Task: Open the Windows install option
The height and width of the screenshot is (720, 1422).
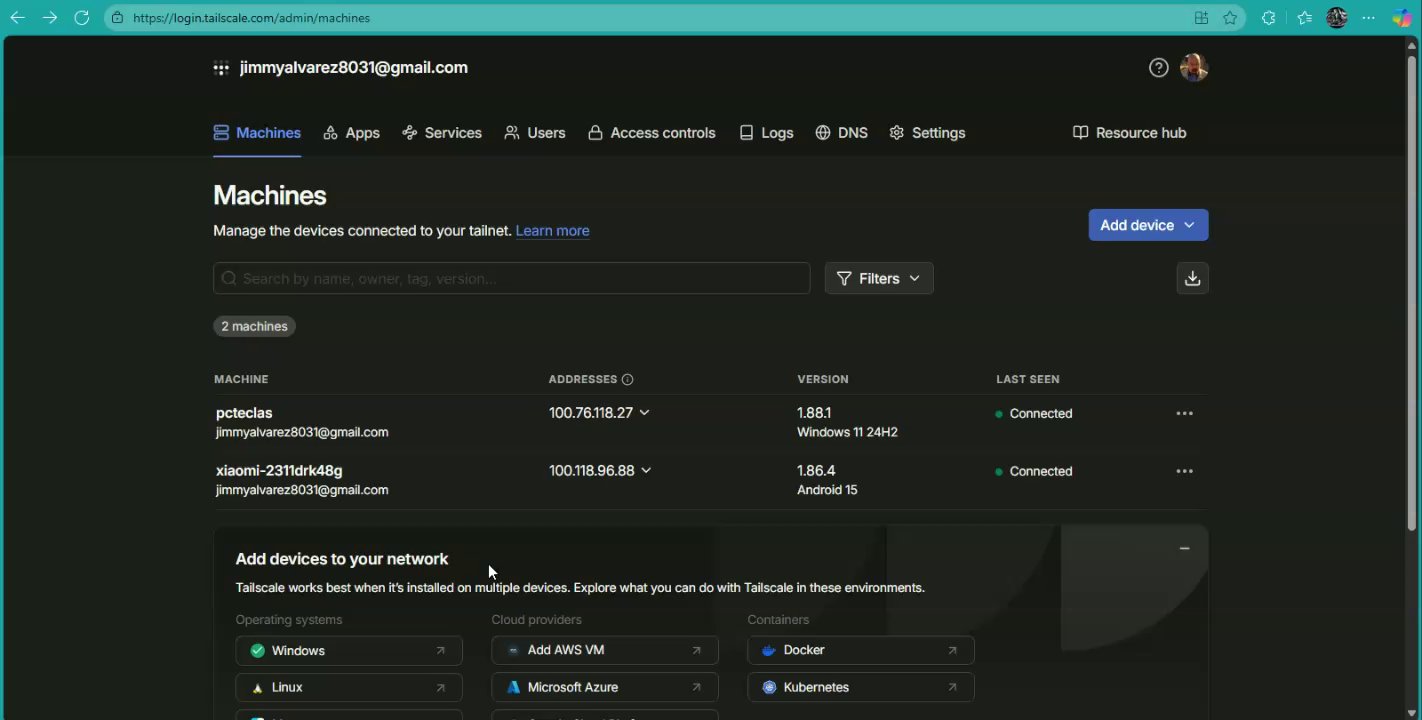Action: point(349,650)
